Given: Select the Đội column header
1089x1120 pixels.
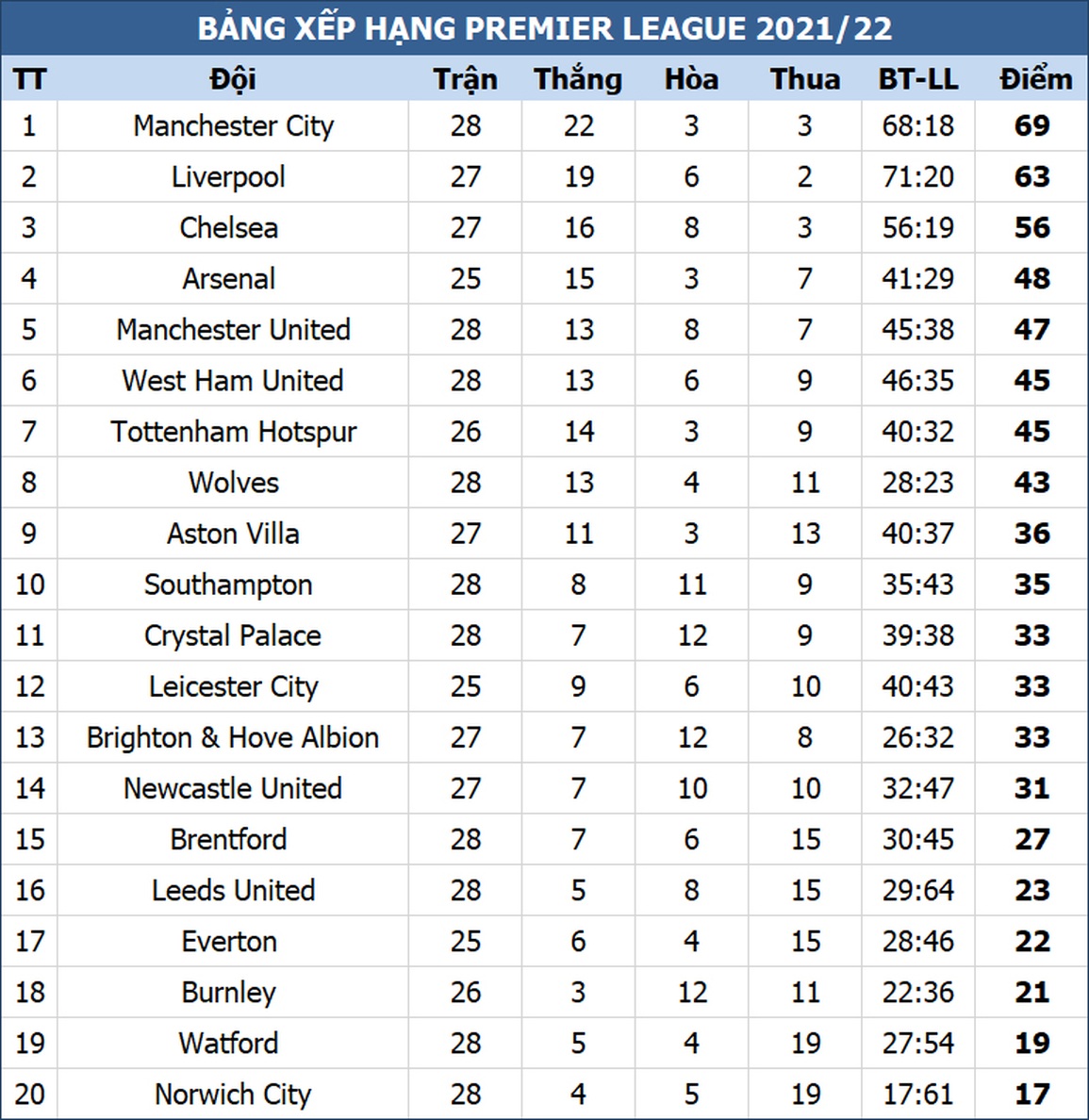Looking at the screenshot, I should 233,79.
